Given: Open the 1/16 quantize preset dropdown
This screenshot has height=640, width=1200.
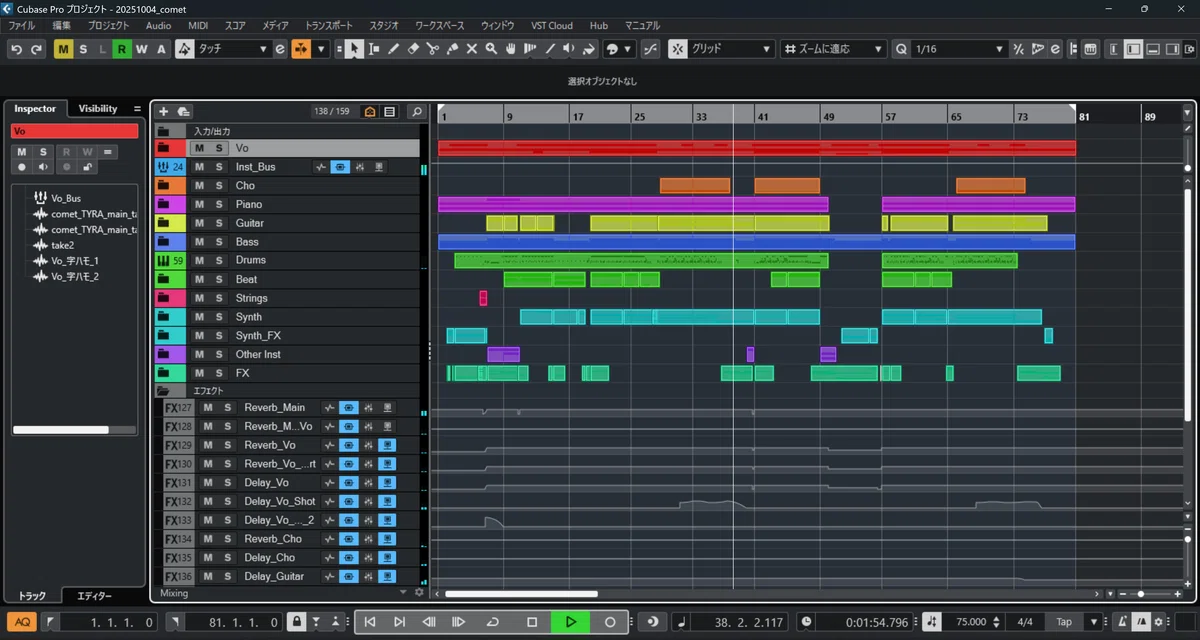Looking at the screenshot, I should (x=958, y=49).
